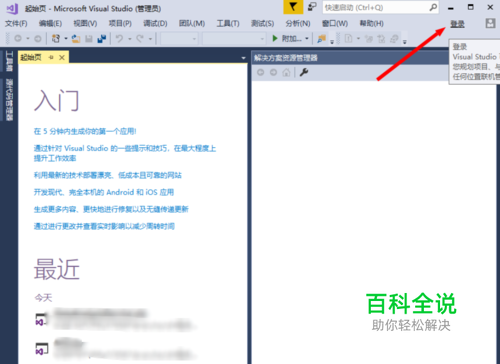Click the feedback icon beside Quick Launch
The width and height of the screenshot is (500, 364).
[x=312, y=7]
